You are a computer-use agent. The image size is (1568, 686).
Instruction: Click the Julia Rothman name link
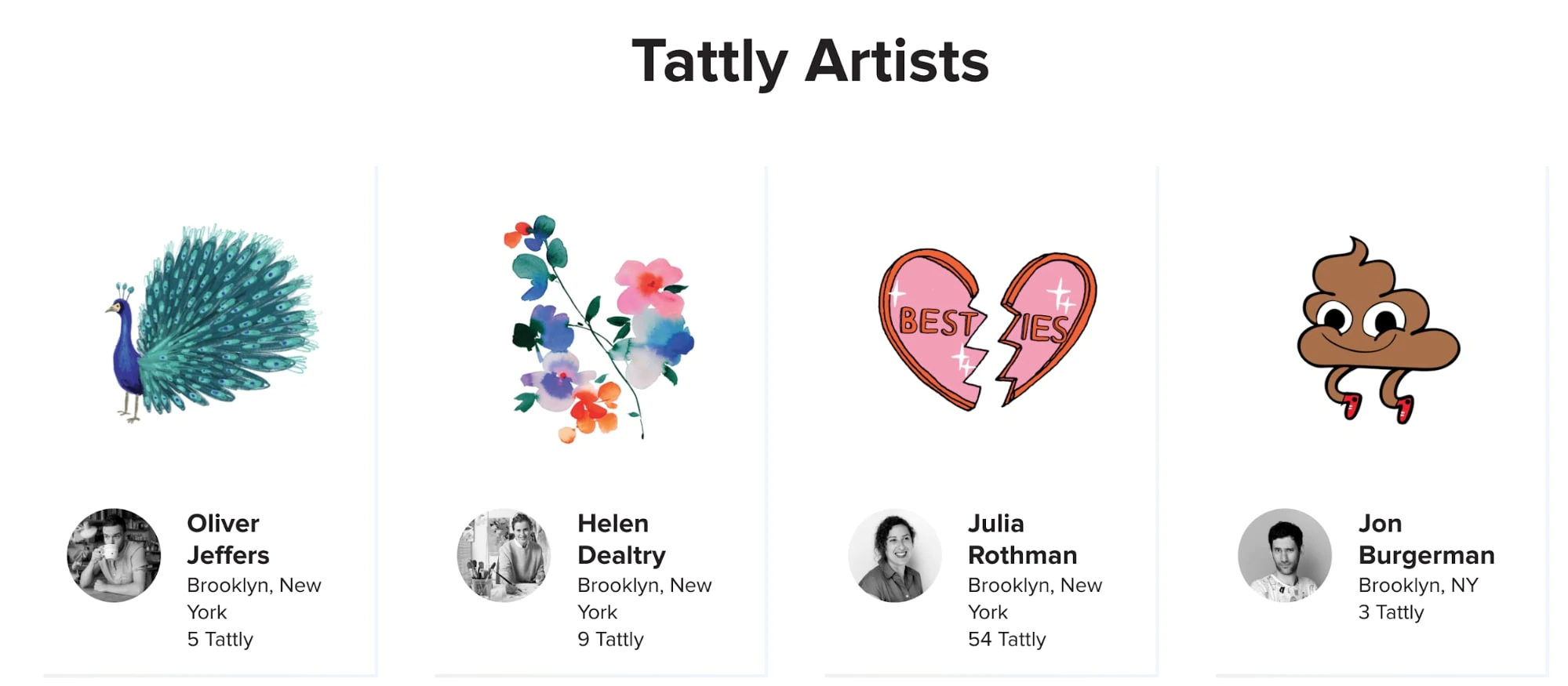click(1022, 539)
